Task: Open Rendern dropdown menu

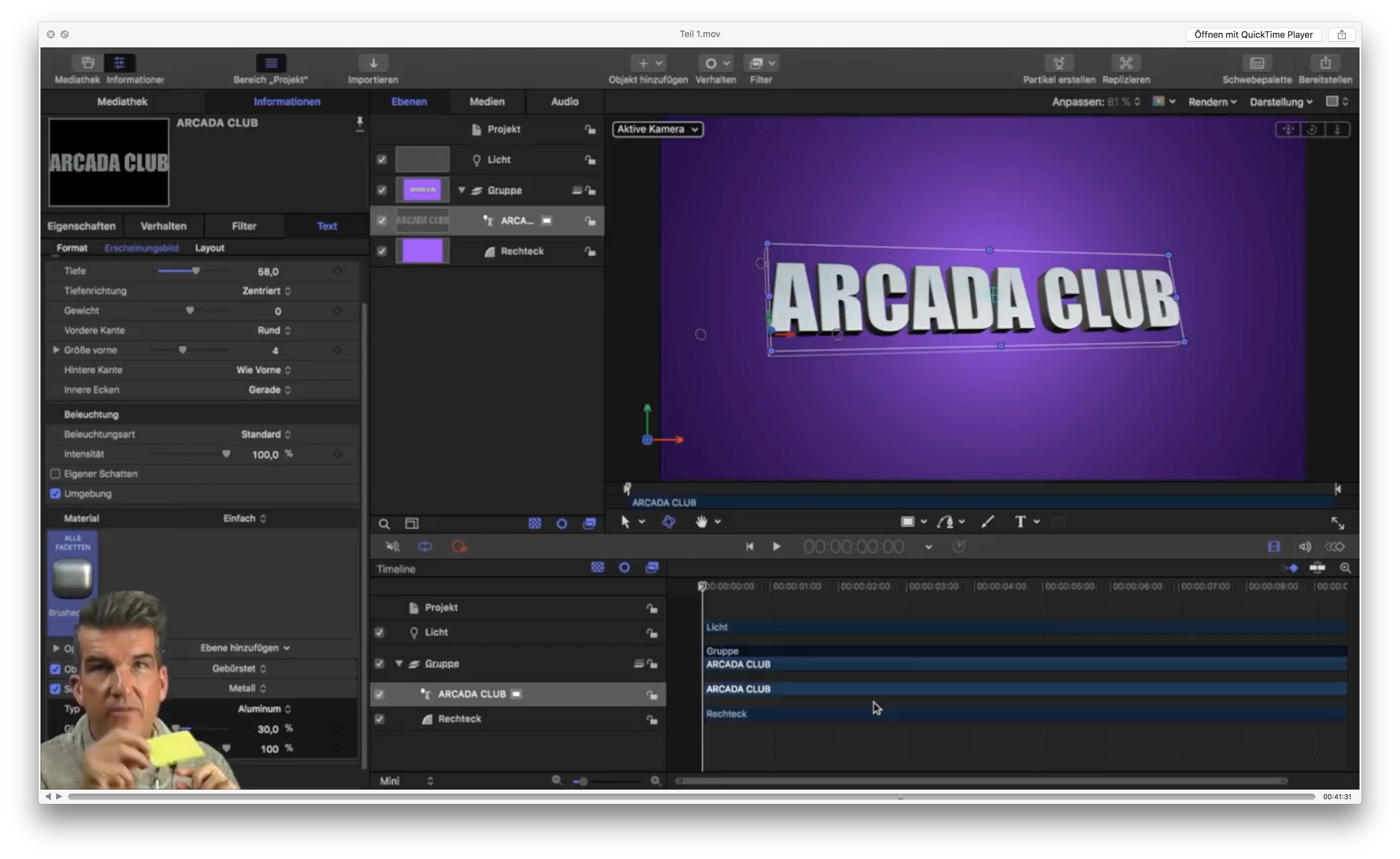Action: tap(1212, 102)
